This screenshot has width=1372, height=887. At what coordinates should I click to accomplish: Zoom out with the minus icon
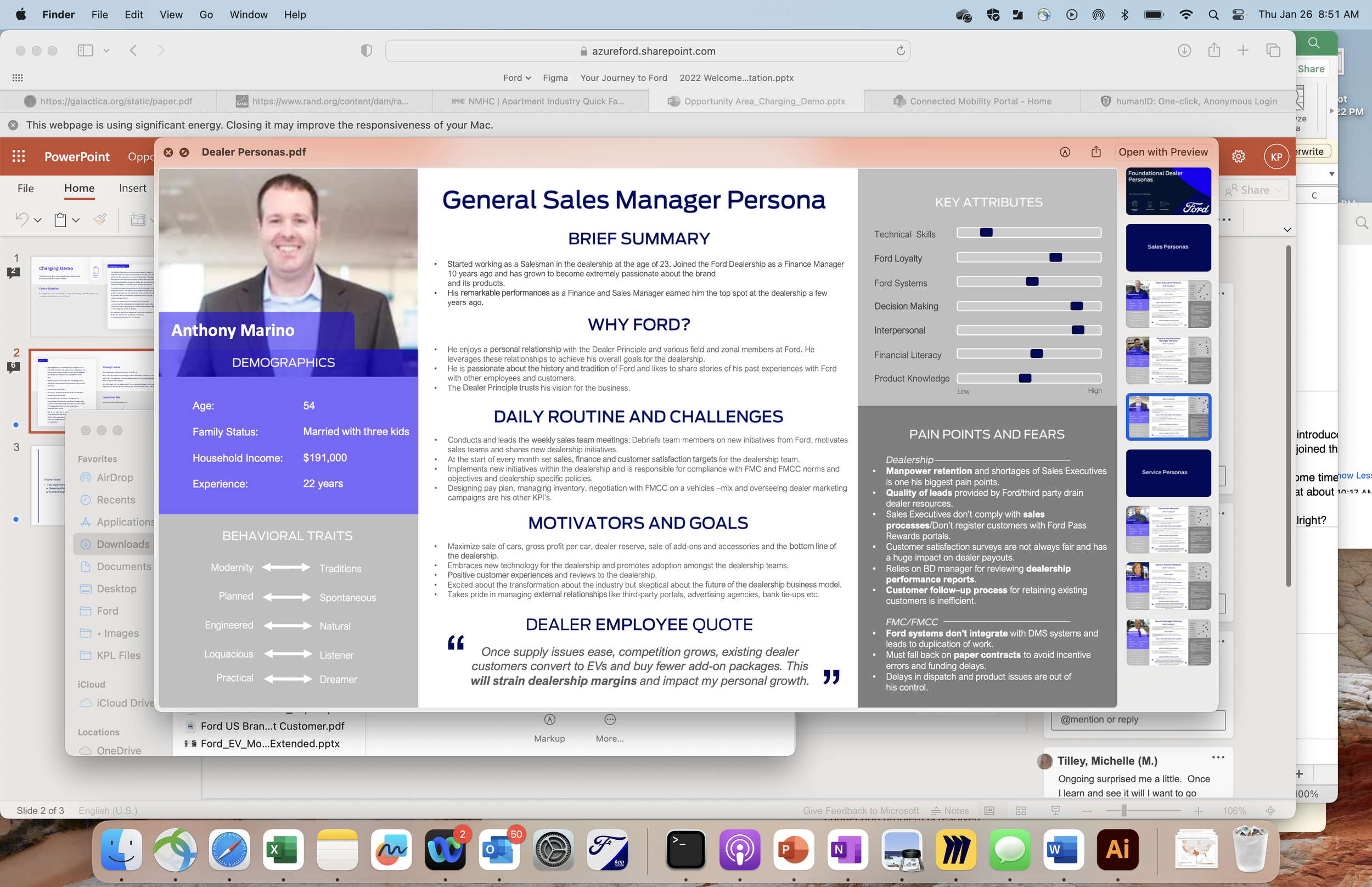pos(1087,810)
